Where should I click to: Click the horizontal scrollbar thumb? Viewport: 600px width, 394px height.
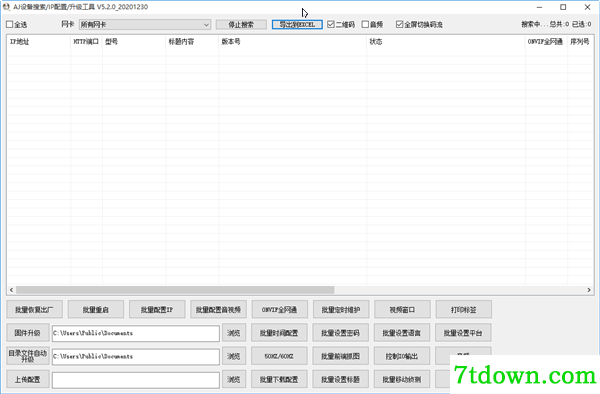[x=175, y=290]
